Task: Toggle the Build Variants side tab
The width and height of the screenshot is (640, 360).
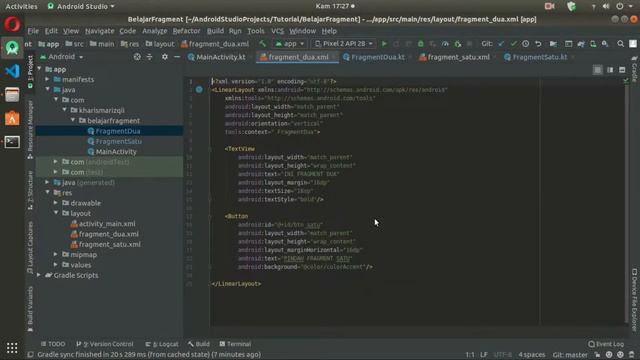Action: (x=30, y=308)
